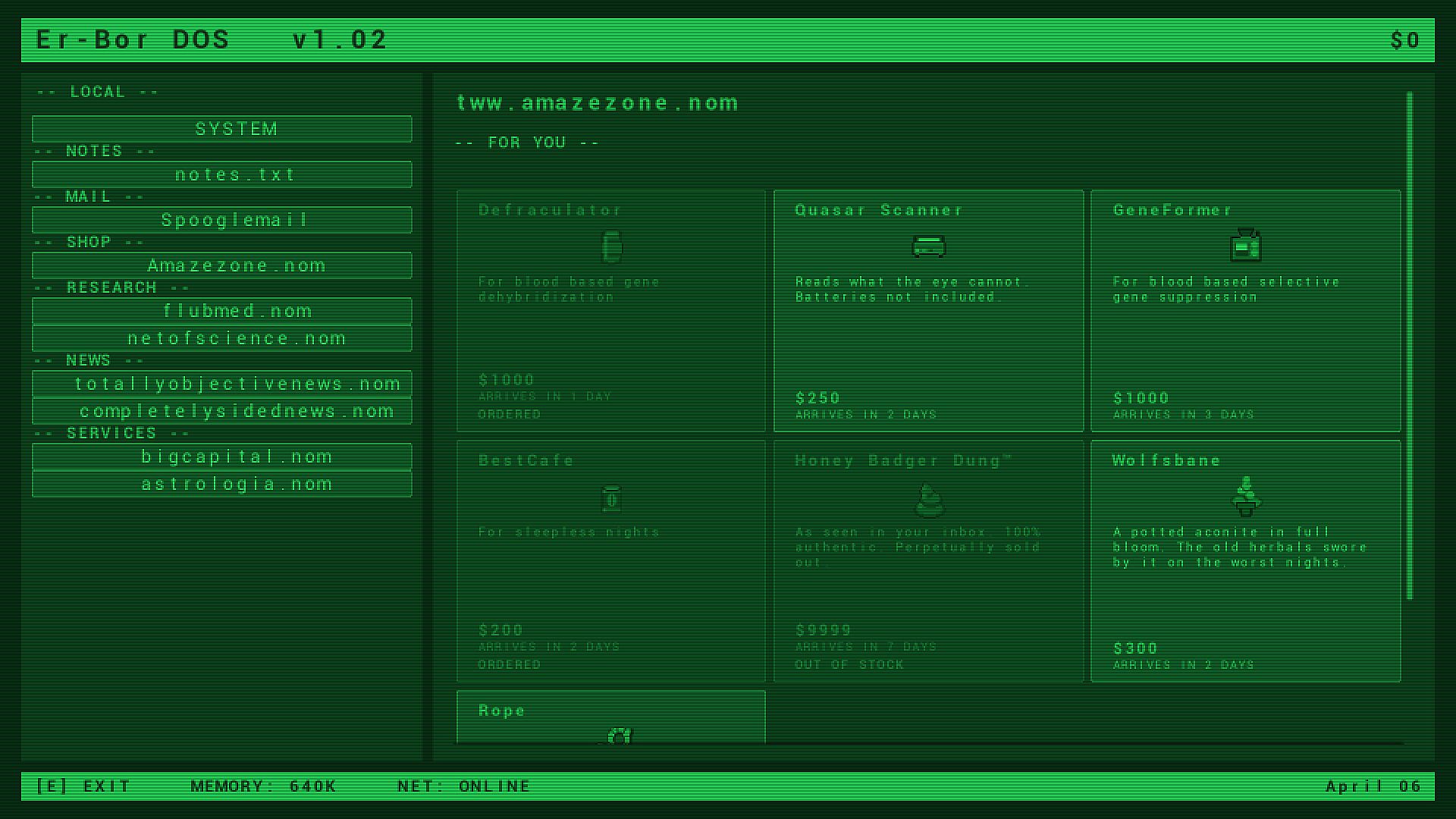Click MEMORY: 640K status

point(263,786)
